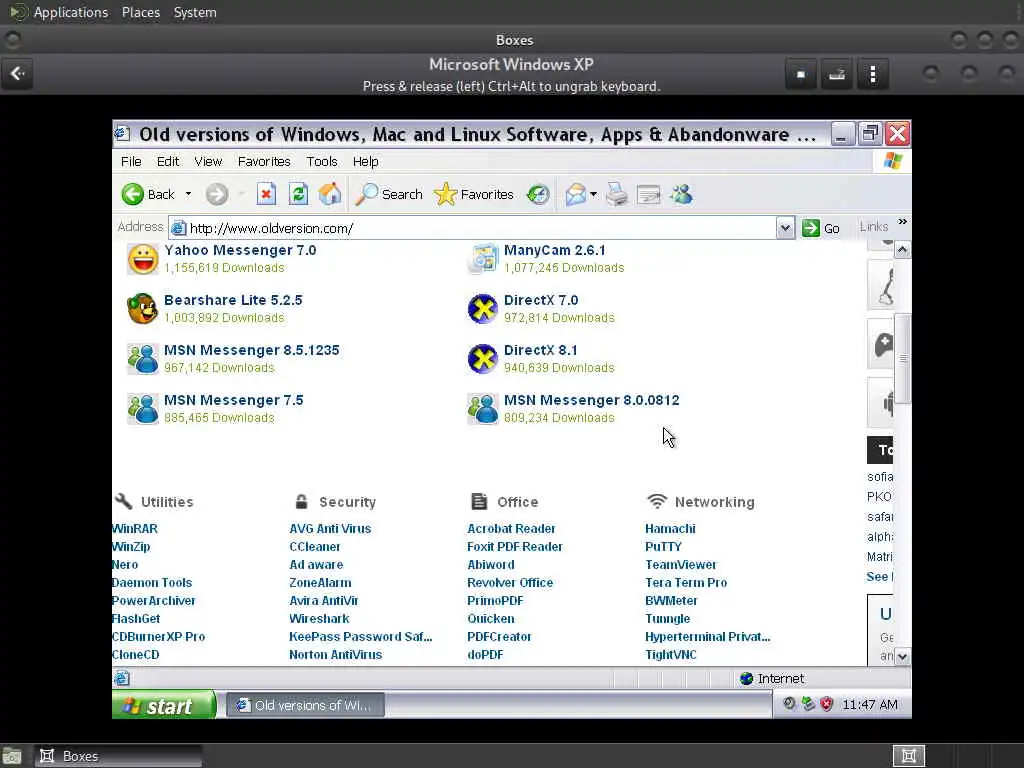Click the shield icon in XP tray
1024x768 pixels.
827,704
